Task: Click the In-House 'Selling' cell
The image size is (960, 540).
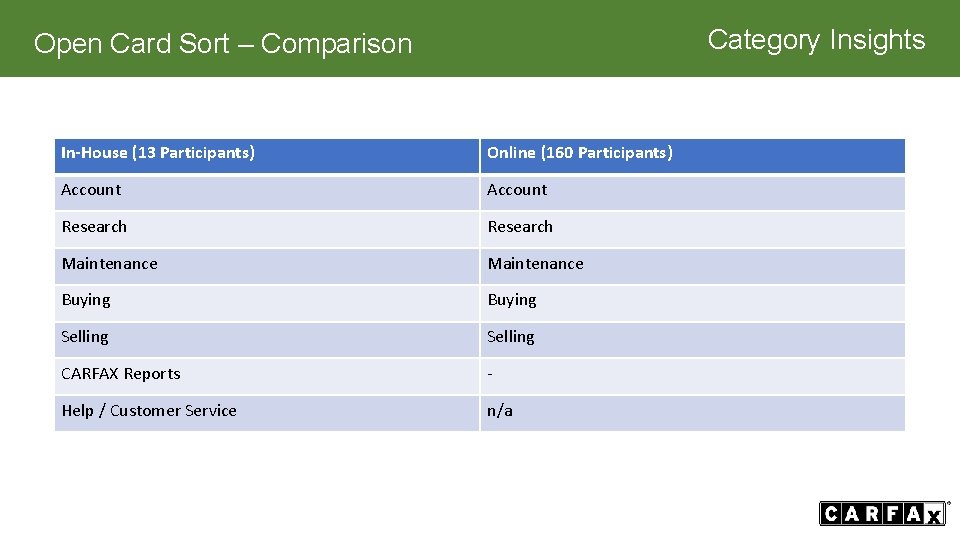Action: tap(85, 337)
